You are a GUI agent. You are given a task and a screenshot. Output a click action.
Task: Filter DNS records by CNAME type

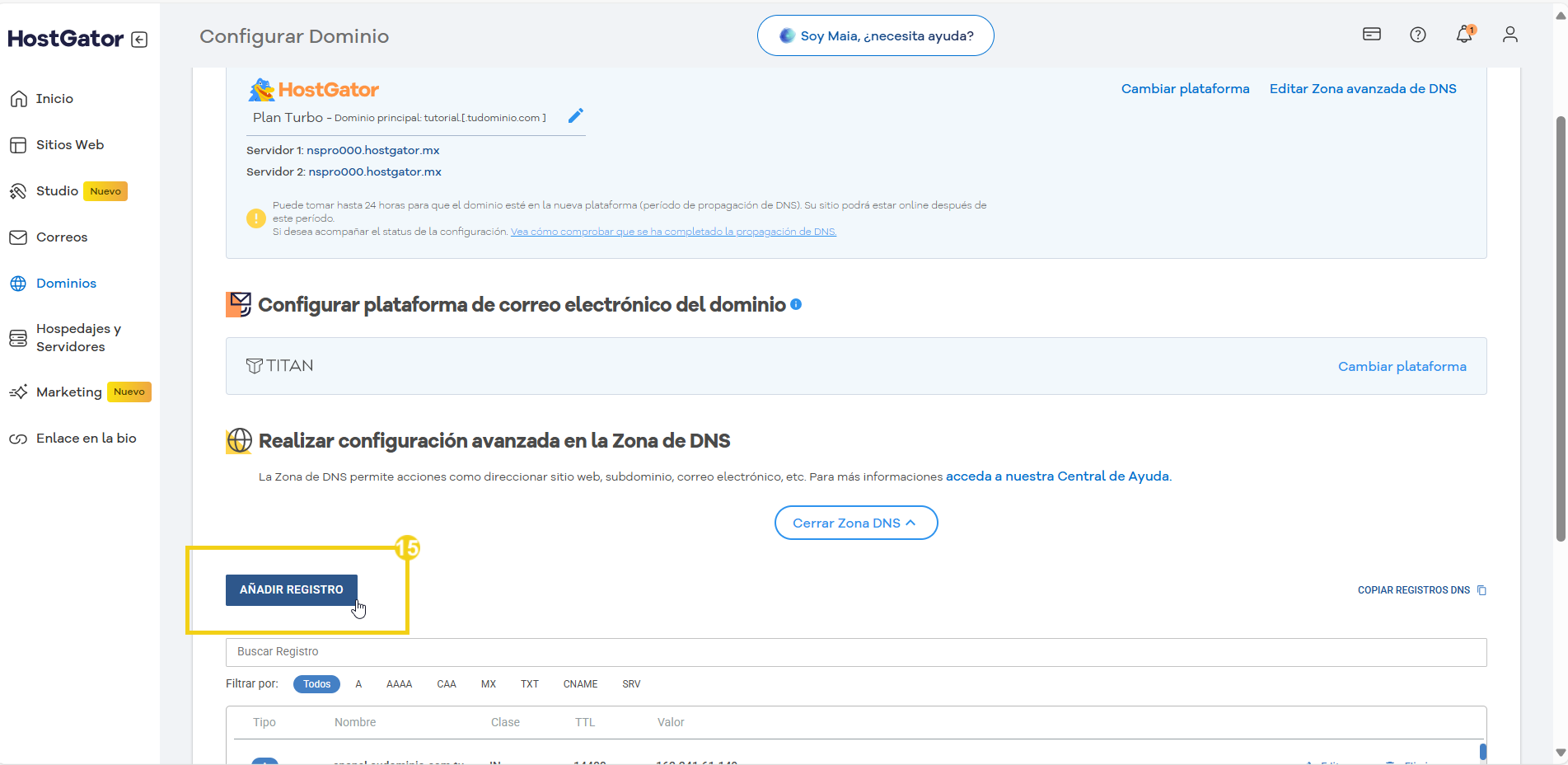580,684
